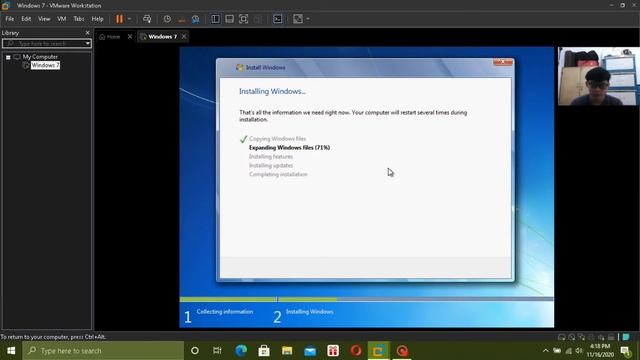Open the Mail app from taskbar

(310, 351)
